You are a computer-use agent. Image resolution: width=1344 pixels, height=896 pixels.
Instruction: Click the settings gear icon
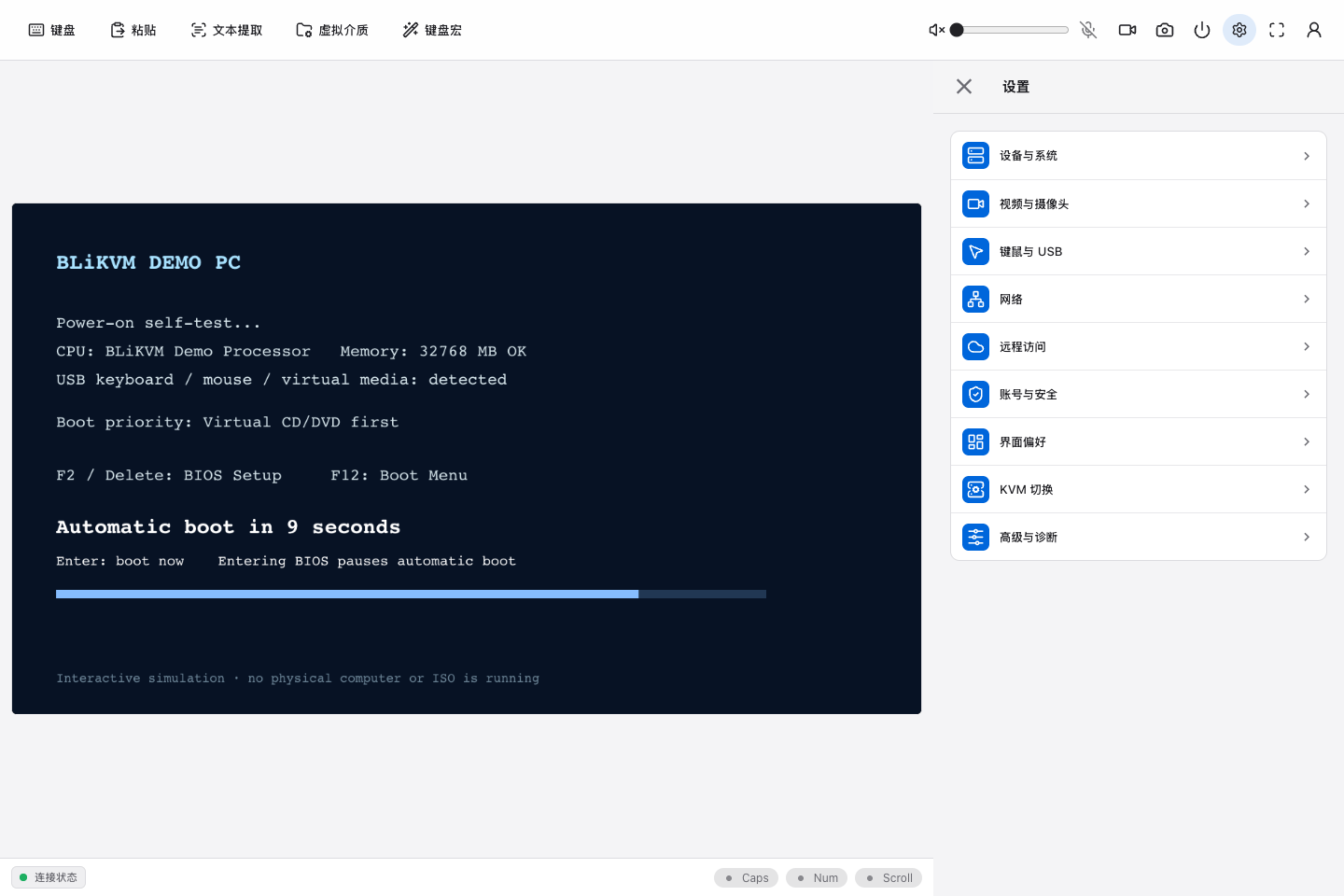tap(1239, 30)
